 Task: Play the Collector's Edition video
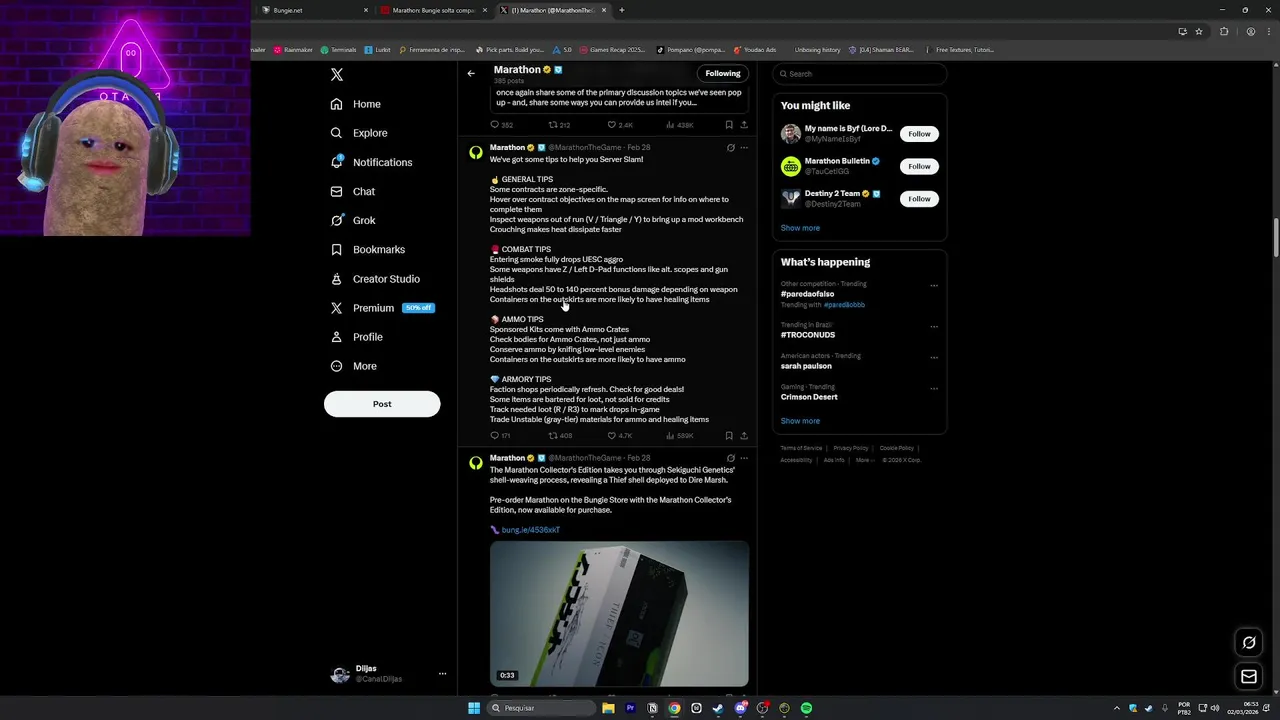619,613
